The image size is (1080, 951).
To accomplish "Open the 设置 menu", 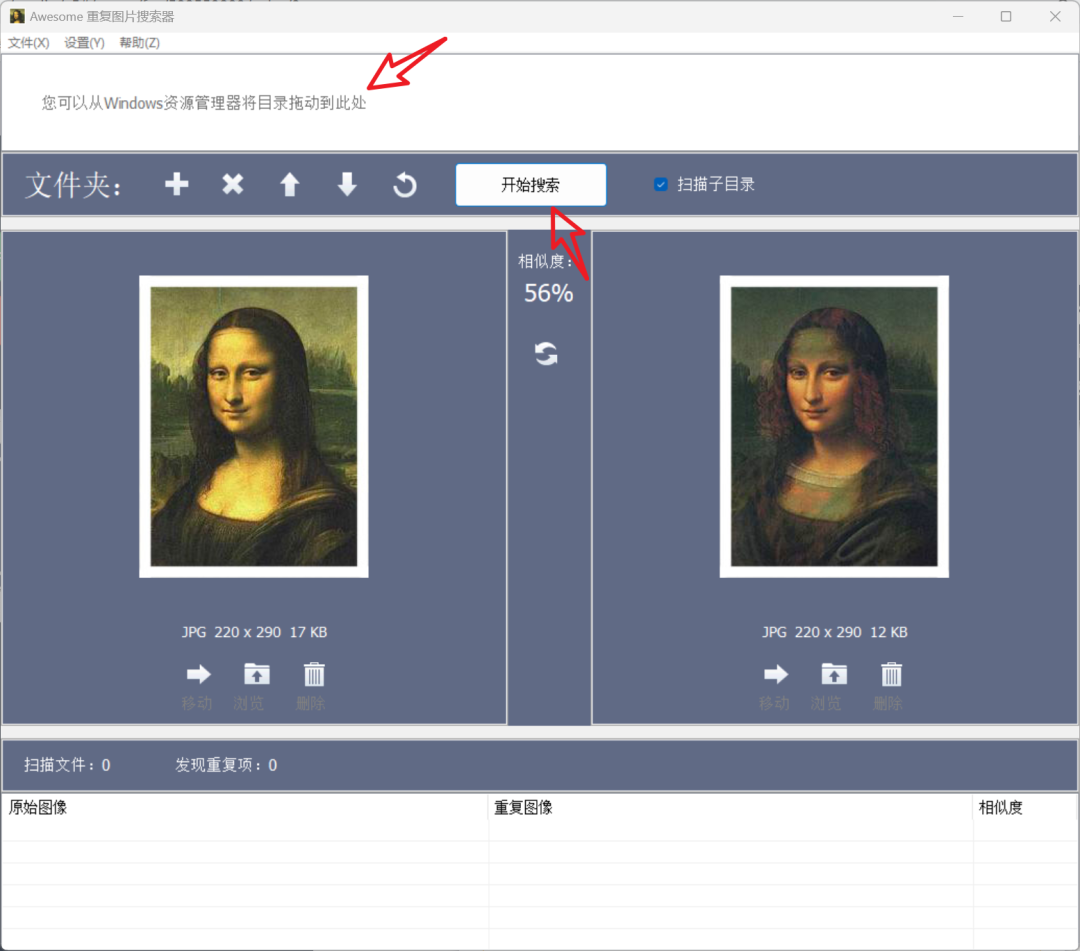I will pyautogui.click(x=83, y=43).
